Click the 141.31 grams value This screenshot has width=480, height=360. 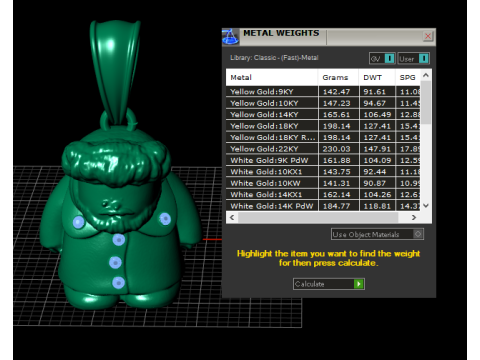(337, 183)
